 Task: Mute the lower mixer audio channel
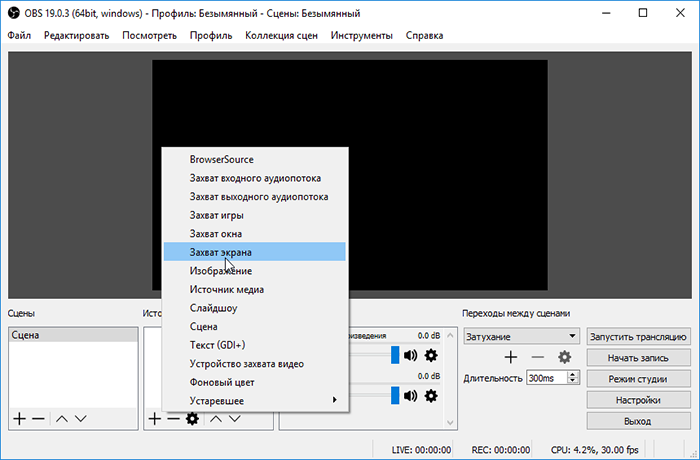(410, 396)
